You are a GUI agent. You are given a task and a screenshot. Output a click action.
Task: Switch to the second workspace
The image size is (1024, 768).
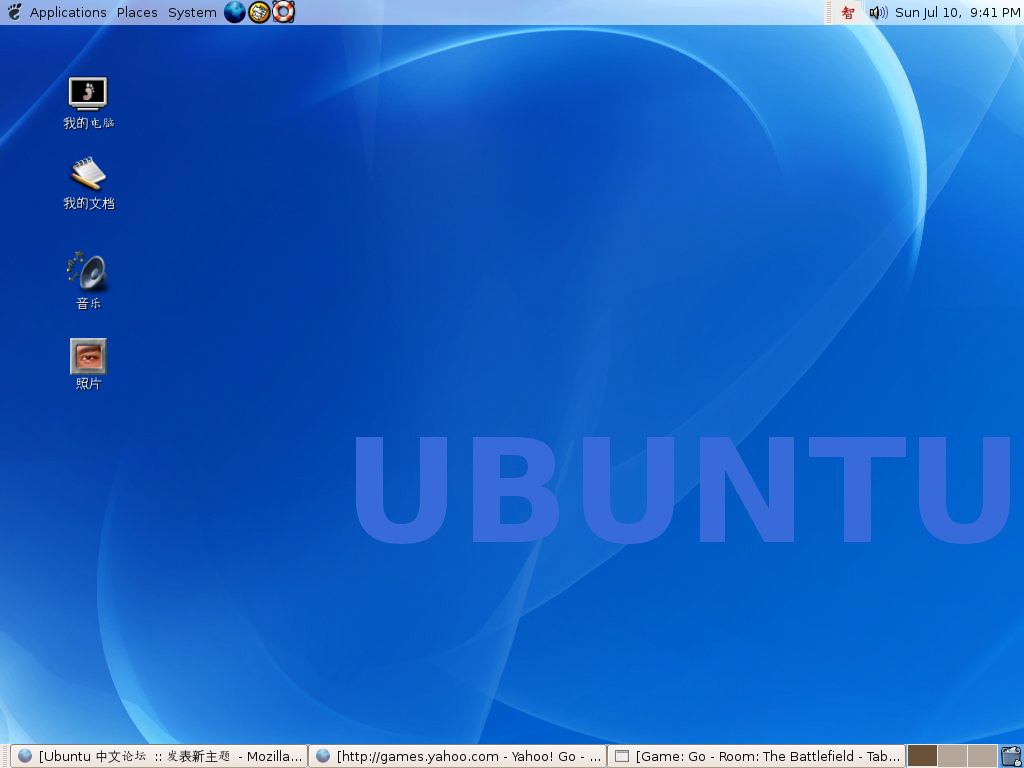(x=952, y=756)
